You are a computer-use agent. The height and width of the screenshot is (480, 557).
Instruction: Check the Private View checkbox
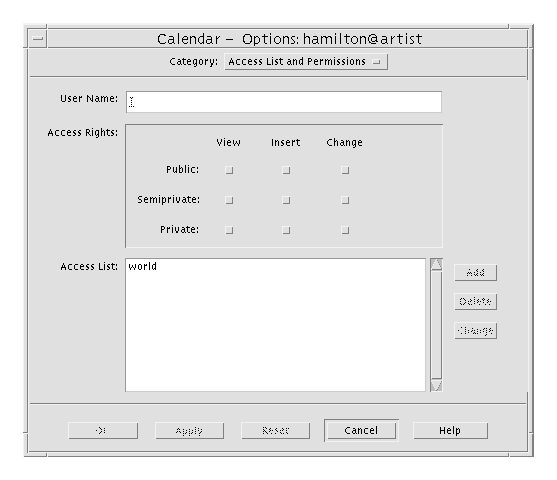pos(229,230)
